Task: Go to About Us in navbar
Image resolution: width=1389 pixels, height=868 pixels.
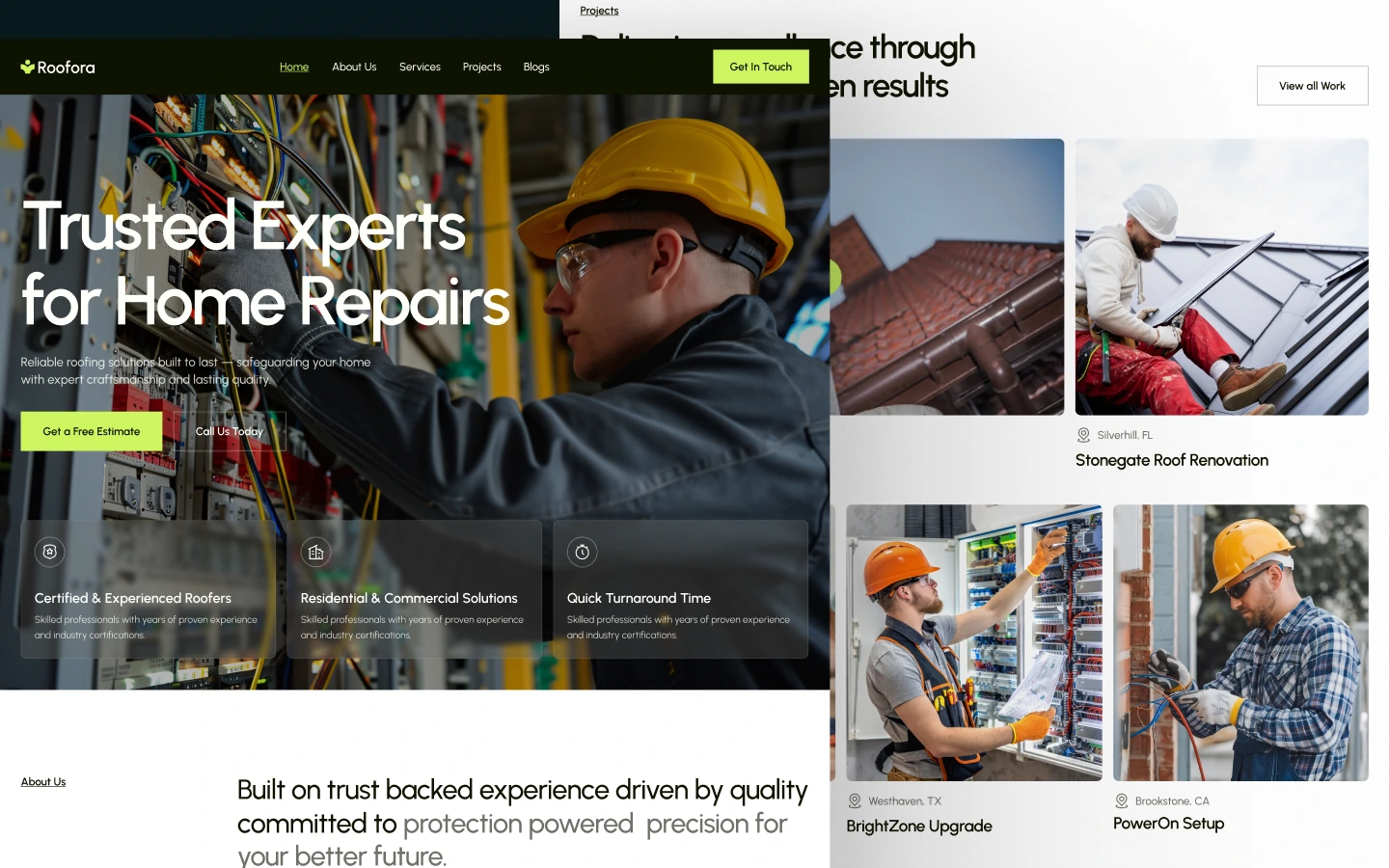Action: pos(354,67)
